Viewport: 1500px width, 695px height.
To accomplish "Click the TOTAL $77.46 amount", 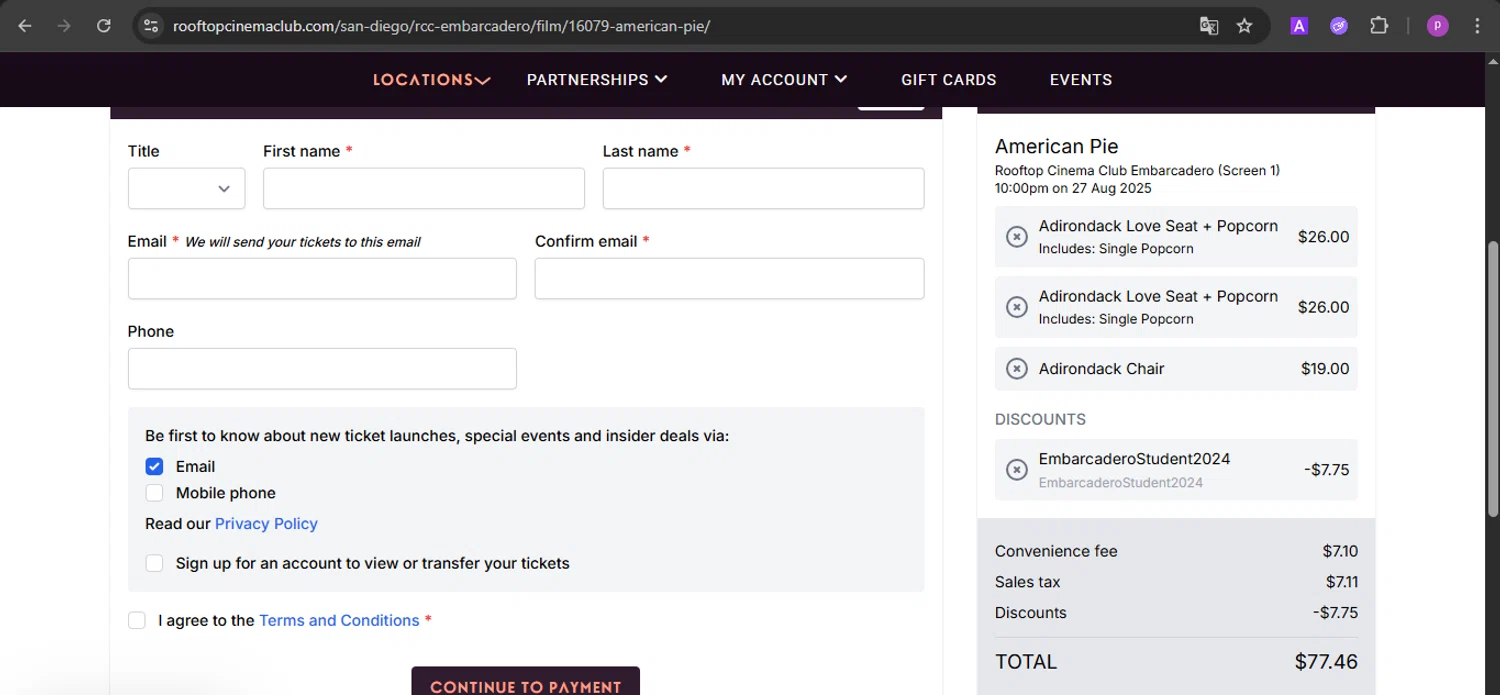I will pos(1326,662).
